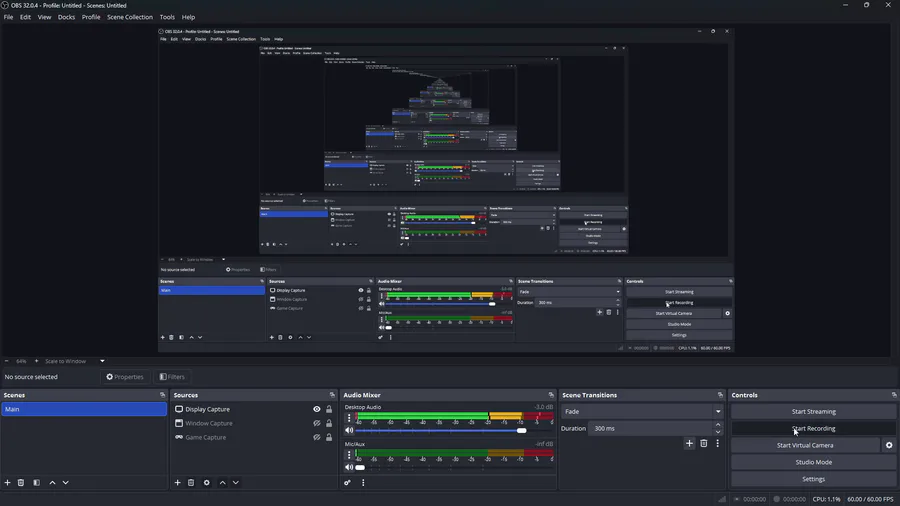Open the Scene Collection menu

coord(130,17)
